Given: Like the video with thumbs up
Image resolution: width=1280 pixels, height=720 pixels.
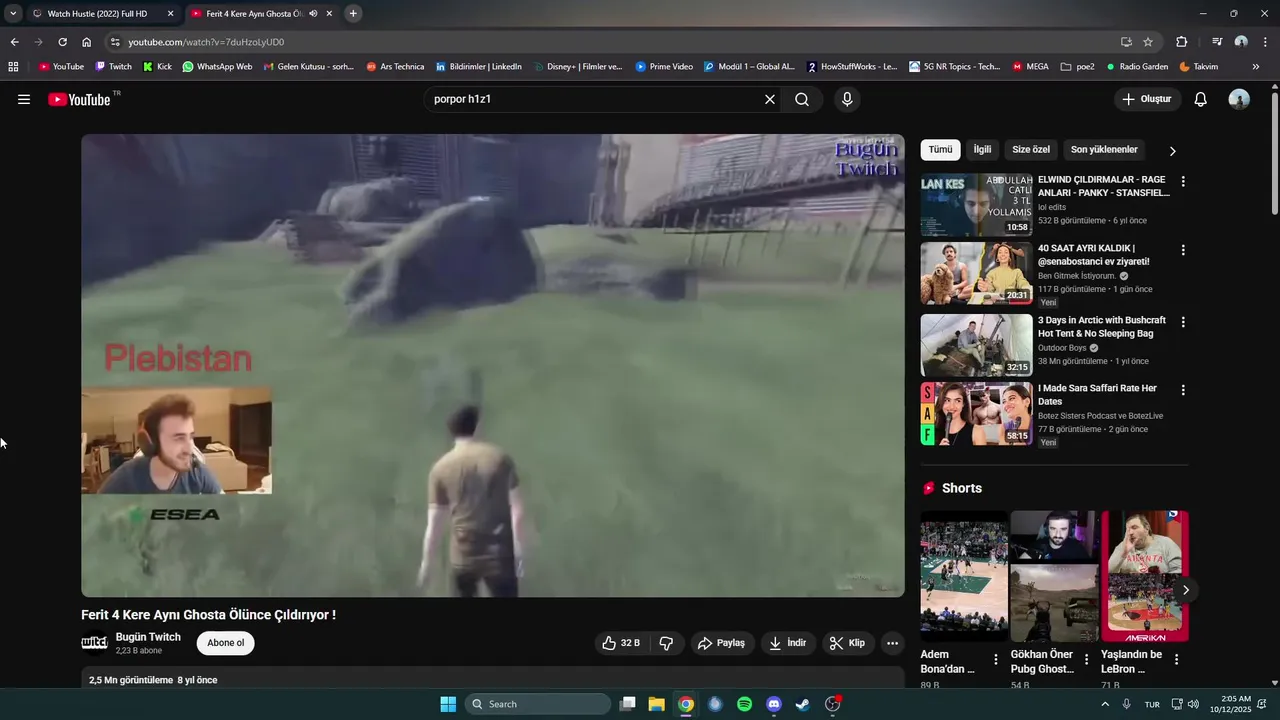Looking at the screenshot, I should (621, 643).
